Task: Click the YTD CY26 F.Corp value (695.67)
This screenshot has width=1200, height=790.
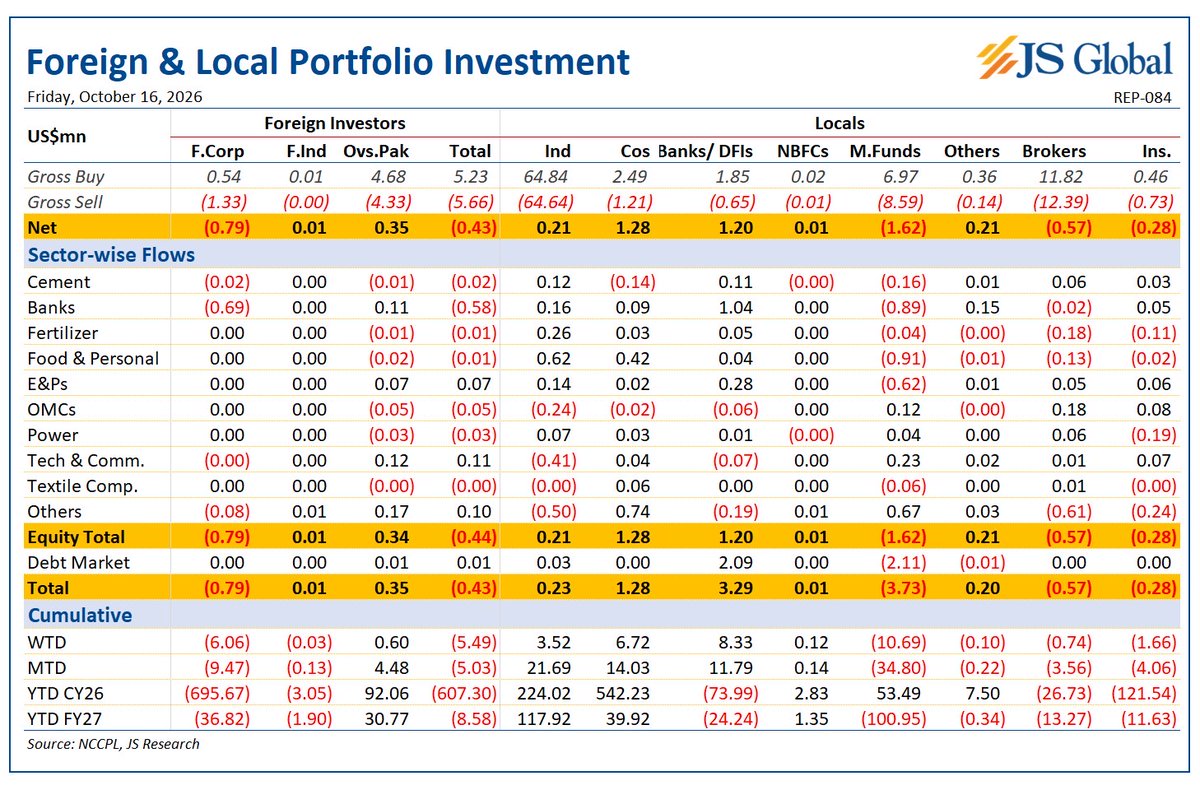Action: click(x=217, y=694)
